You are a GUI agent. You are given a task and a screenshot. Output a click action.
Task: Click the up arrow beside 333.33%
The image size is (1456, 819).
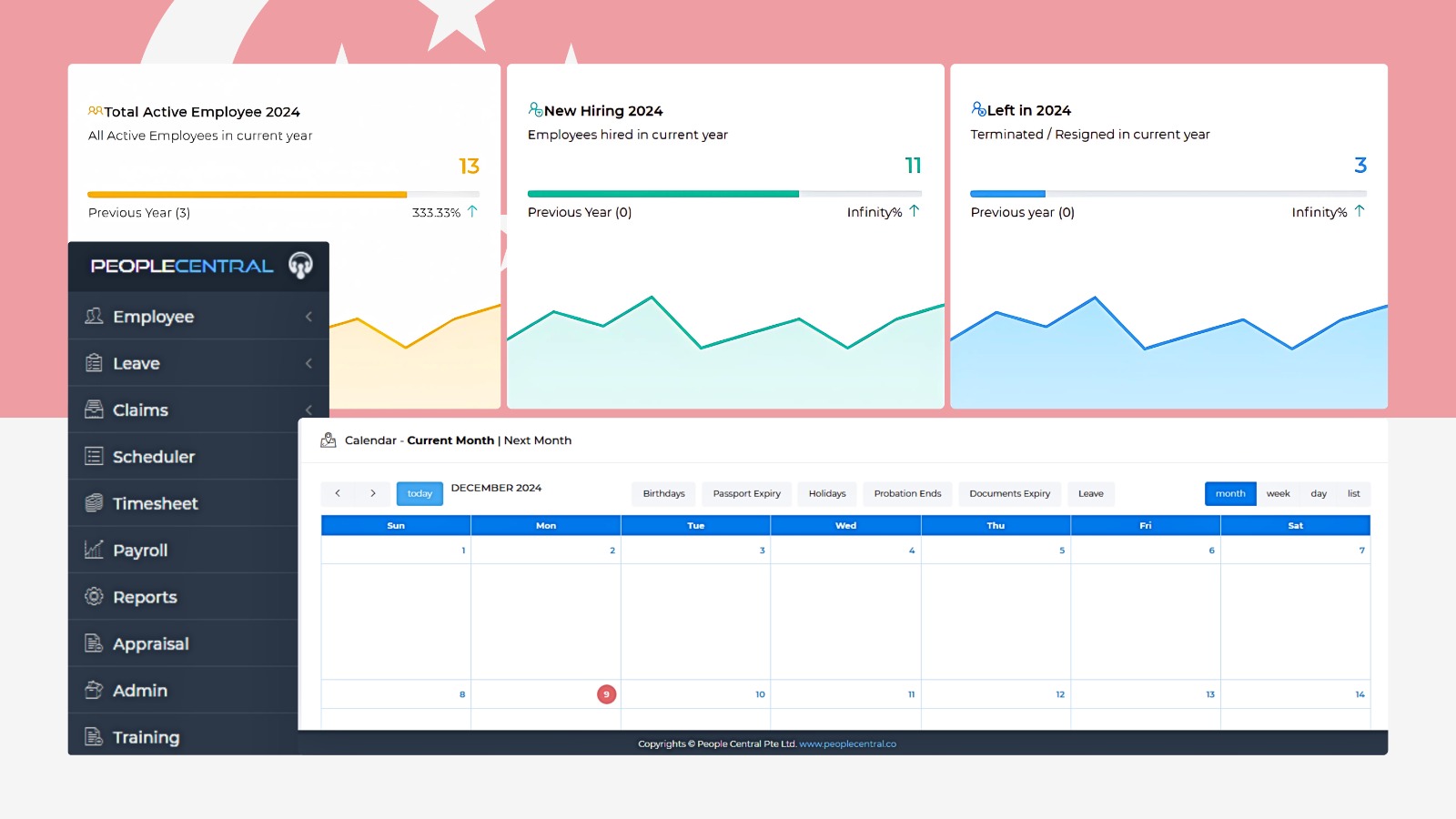[x=472, y=211]
